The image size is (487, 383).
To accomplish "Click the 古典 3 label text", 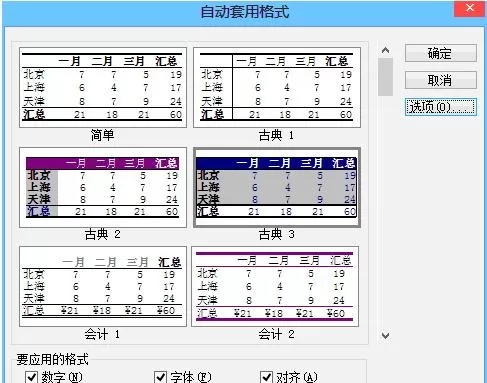I will point(276,234).
